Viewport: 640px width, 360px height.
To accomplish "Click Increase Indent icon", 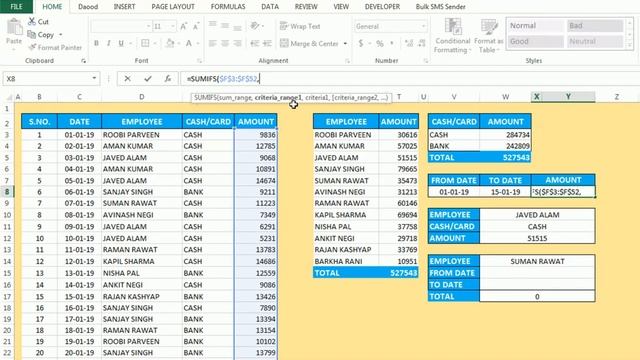I will tap(268, 43).
